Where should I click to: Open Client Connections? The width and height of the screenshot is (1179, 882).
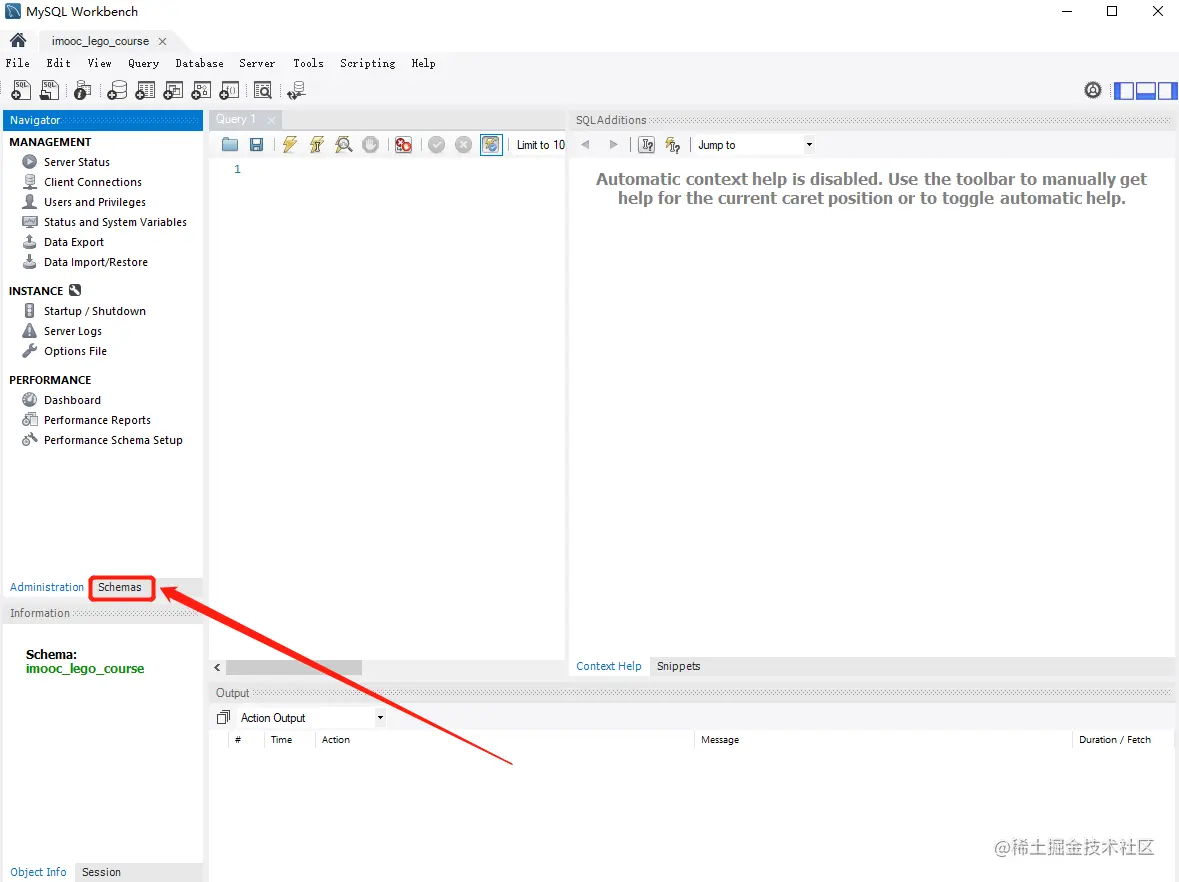click(92, 182)
